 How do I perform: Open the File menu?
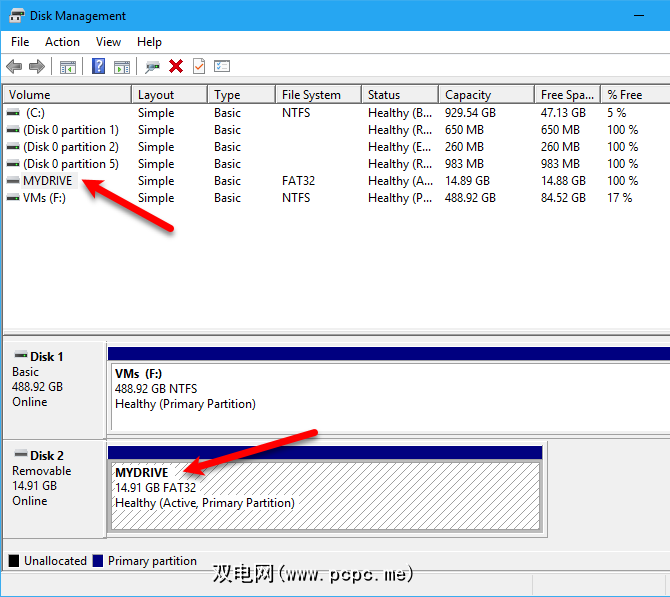[20, 42]
